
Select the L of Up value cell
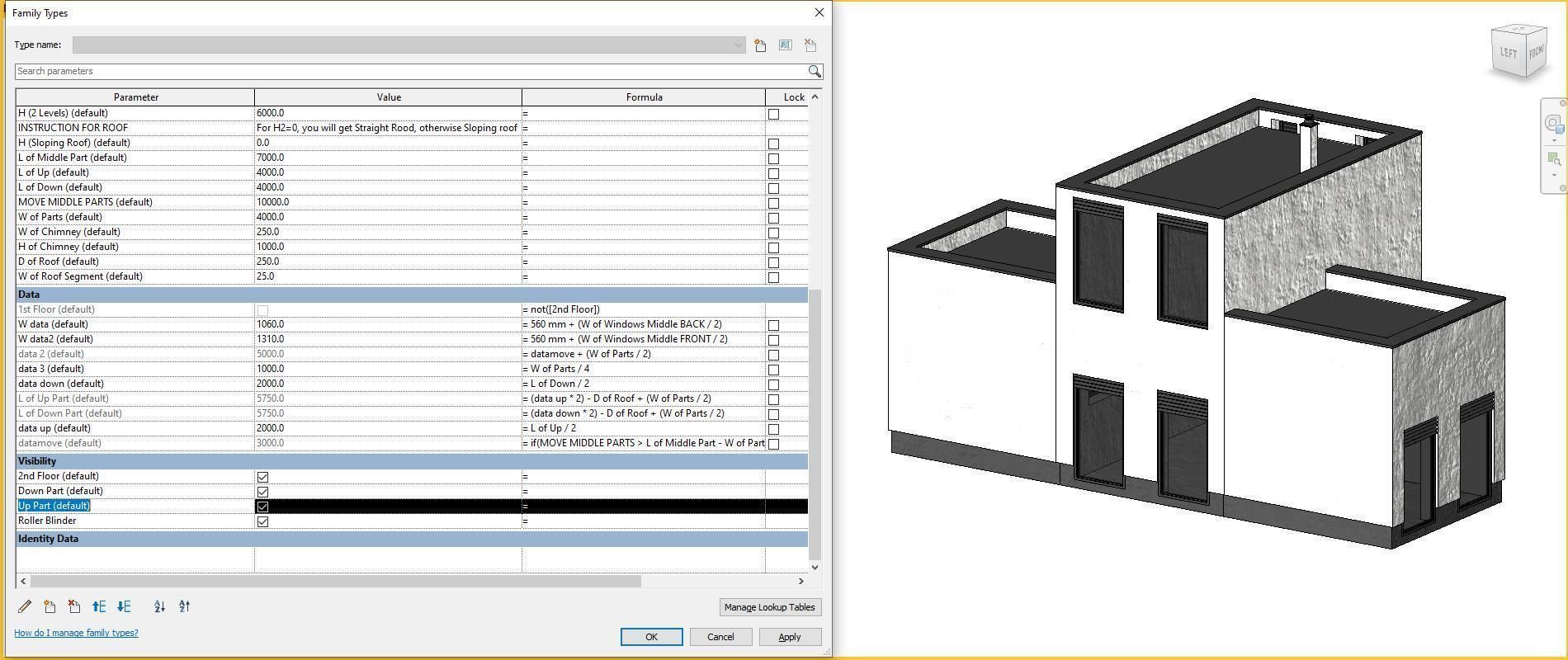point(388,172)
